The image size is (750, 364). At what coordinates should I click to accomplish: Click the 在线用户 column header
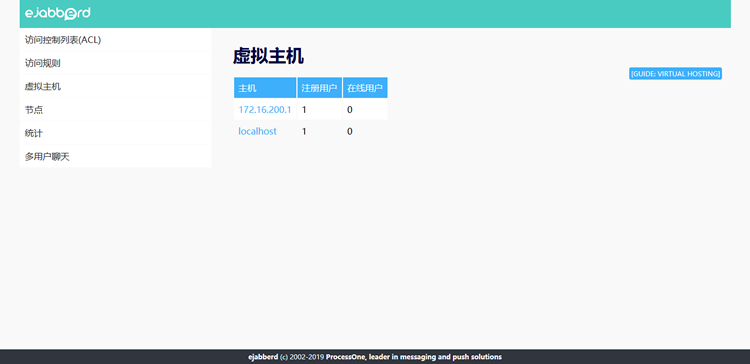coord(365,88)
